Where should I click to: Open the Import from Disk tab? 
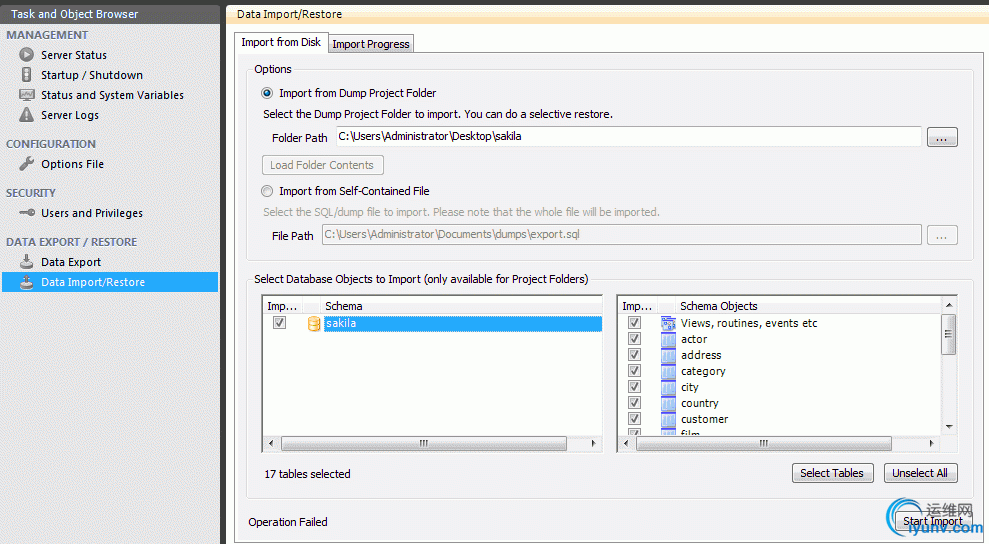click(x=281, y=43)
